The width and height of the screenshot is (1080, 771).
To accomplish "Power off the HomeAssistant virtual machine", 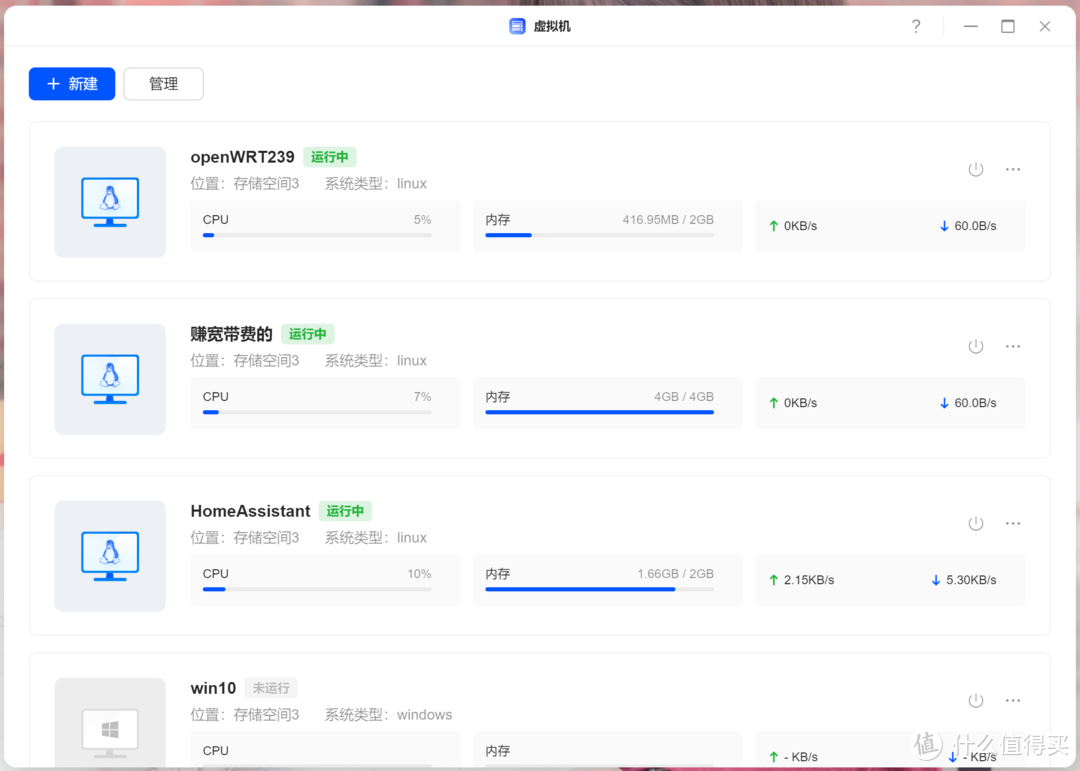I will (975, 523).
